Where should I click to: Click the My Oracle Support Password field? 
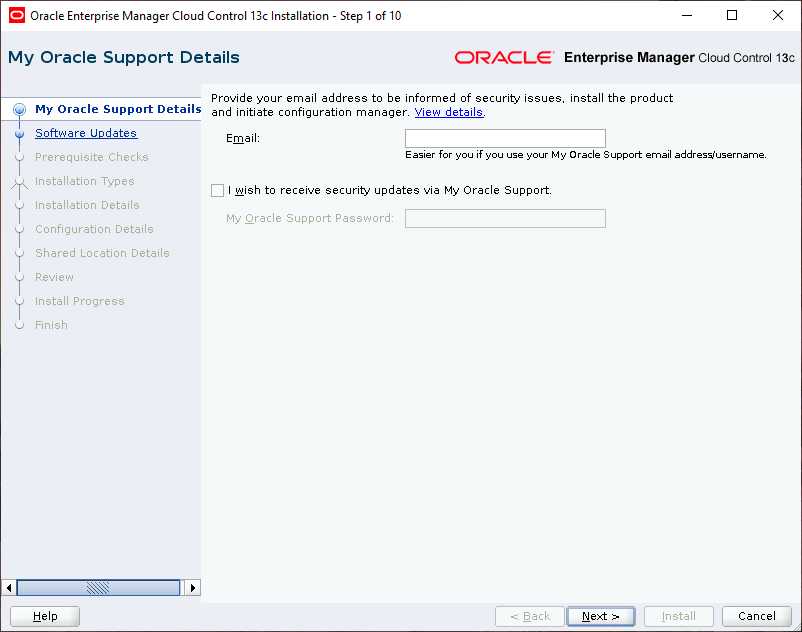(505, 218)
